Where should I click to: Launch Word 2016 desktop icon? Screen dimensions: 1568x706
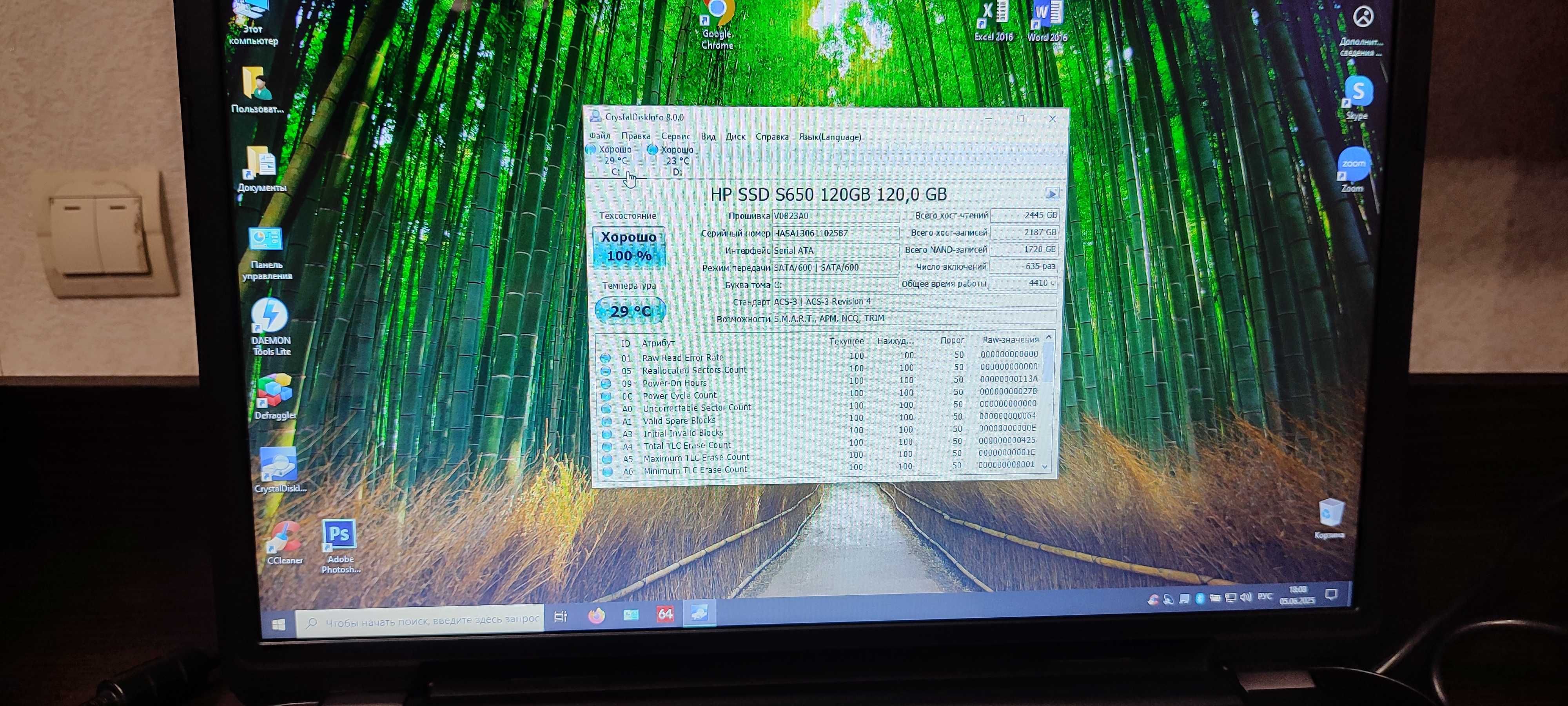1047,21
